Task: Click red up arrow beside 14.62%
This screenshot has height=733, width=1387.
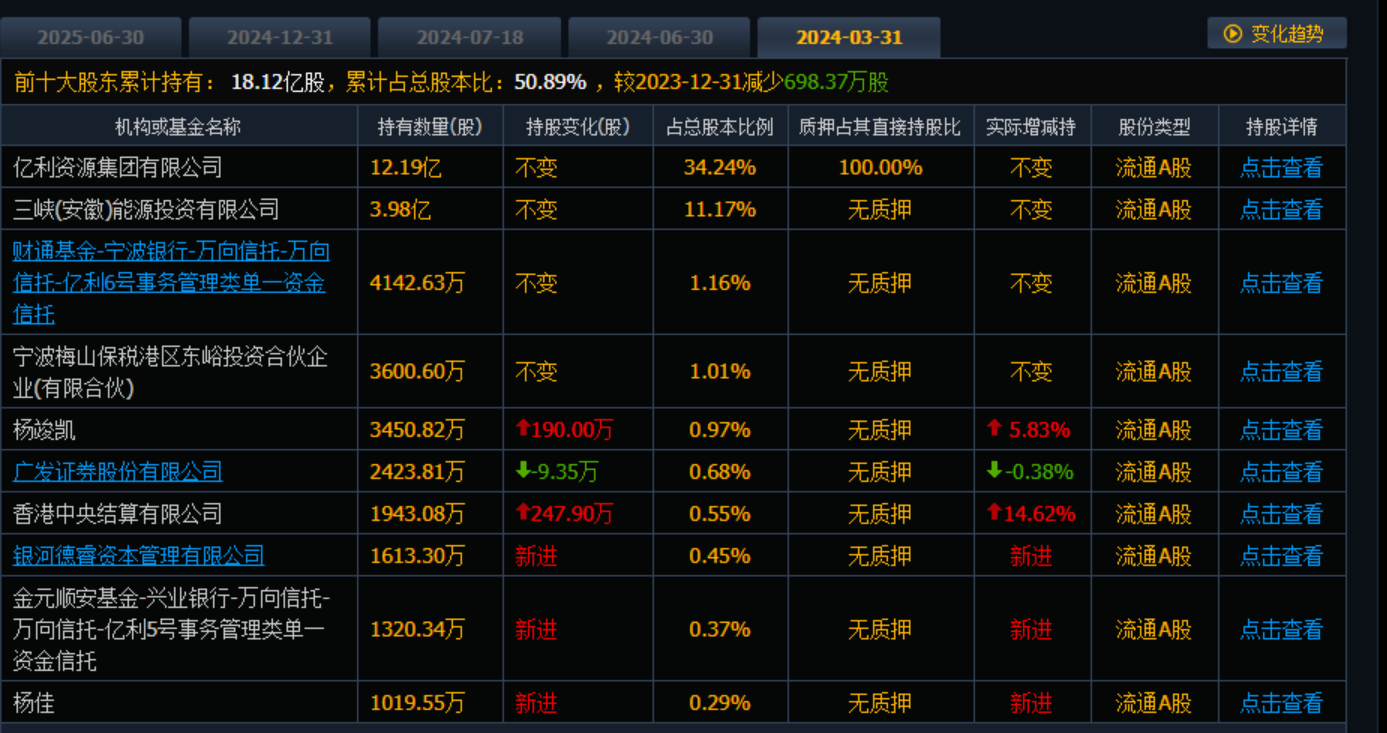Action: pos(994,512)
